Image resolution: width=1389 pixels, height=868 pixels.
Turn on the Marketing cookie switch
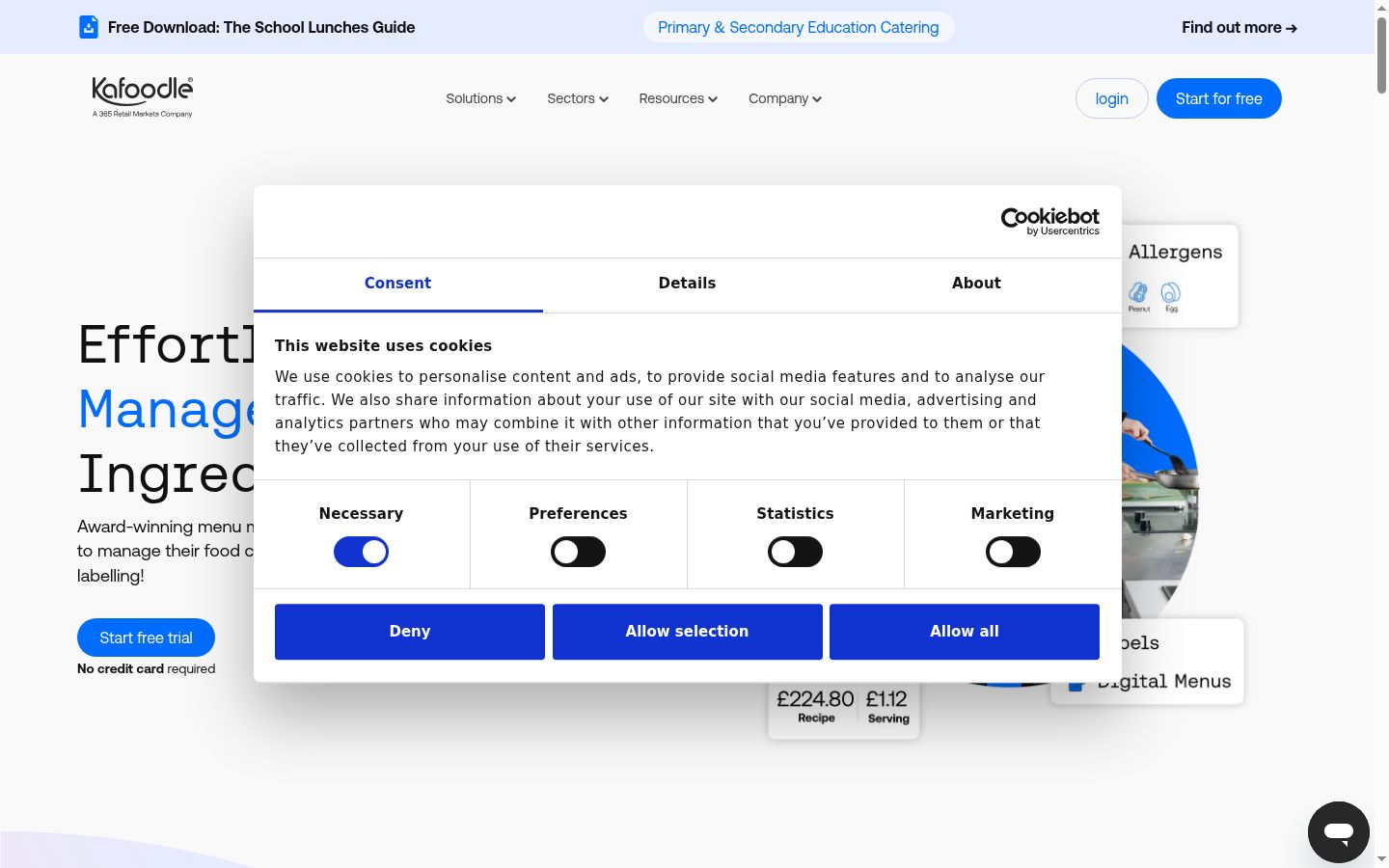pos(1013,552)
